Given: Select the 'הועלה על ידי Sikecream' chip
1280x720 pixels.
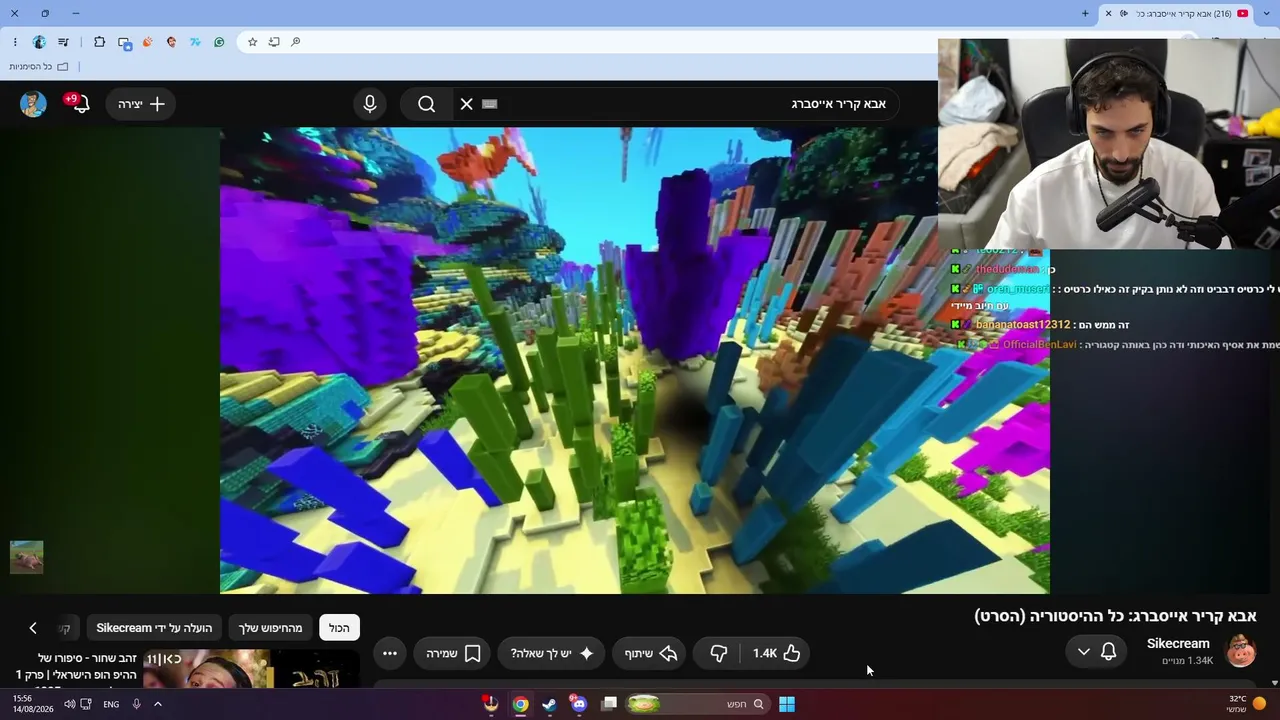Looking at the screenshot, I should [154, 628].
